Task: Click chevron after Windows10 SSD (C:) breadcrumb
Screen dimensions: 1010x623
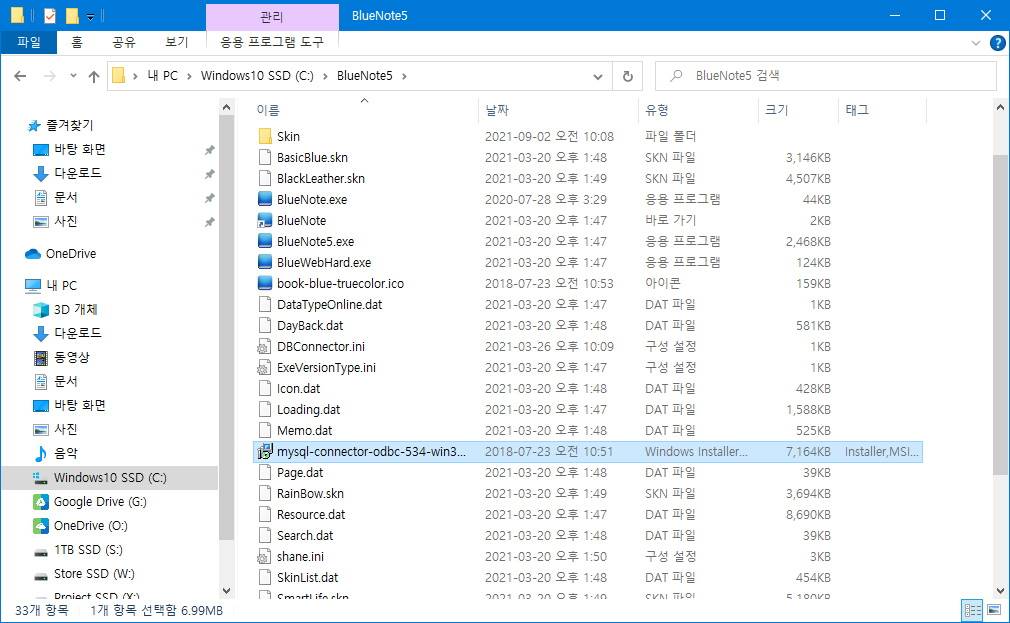Action: coord(325,76)
